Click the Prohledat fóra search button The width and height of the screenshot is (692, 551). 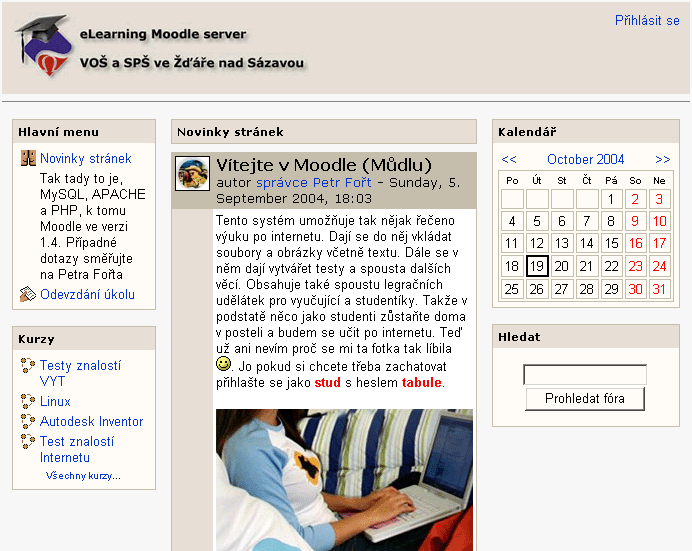585,398
